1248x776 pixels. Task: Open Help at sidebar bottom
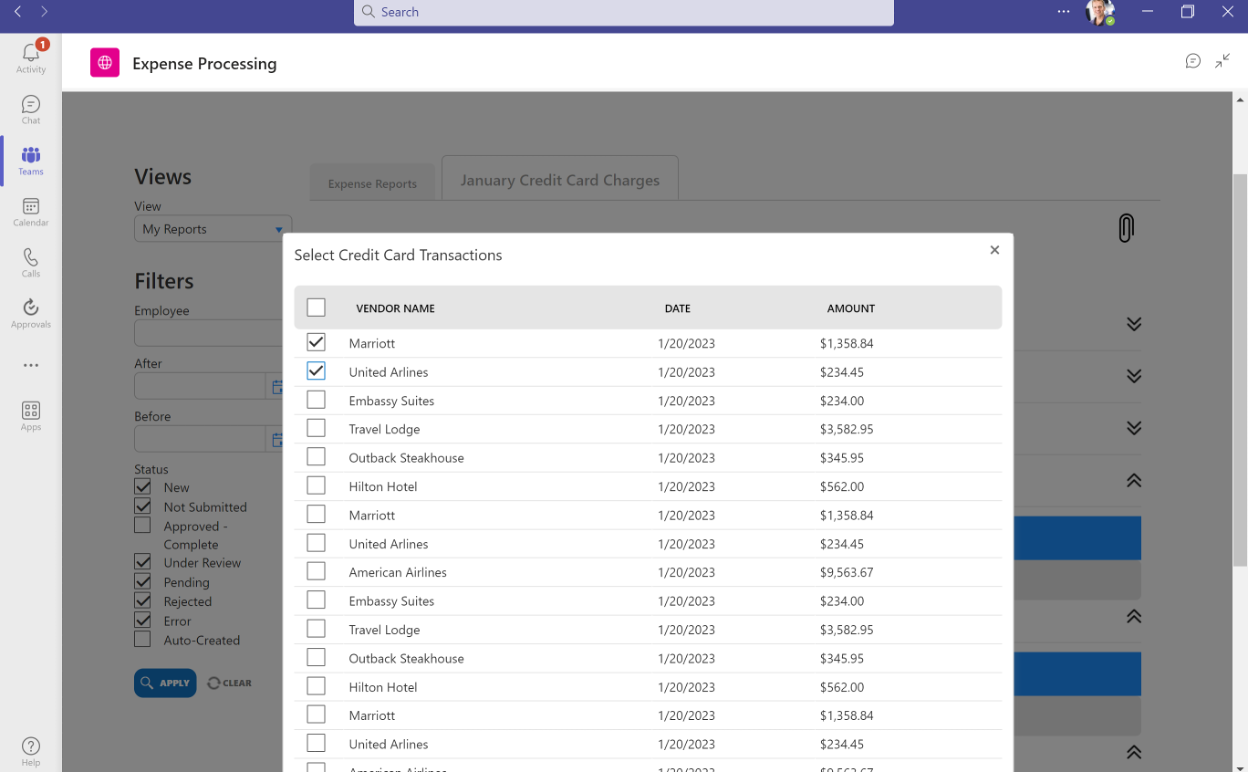[x=31, y=751]
